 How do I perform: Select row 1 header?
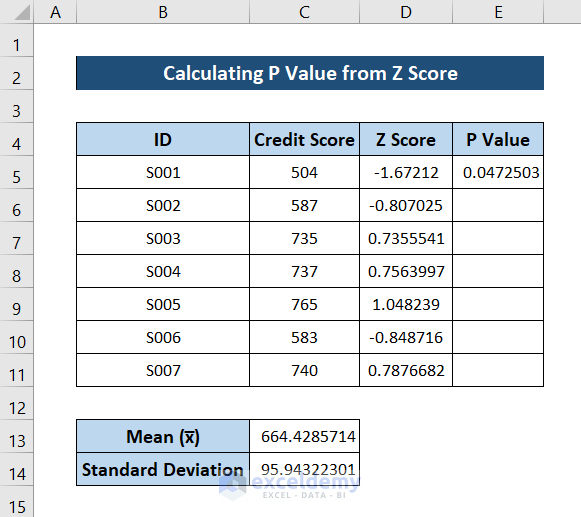tap(16, 40)
